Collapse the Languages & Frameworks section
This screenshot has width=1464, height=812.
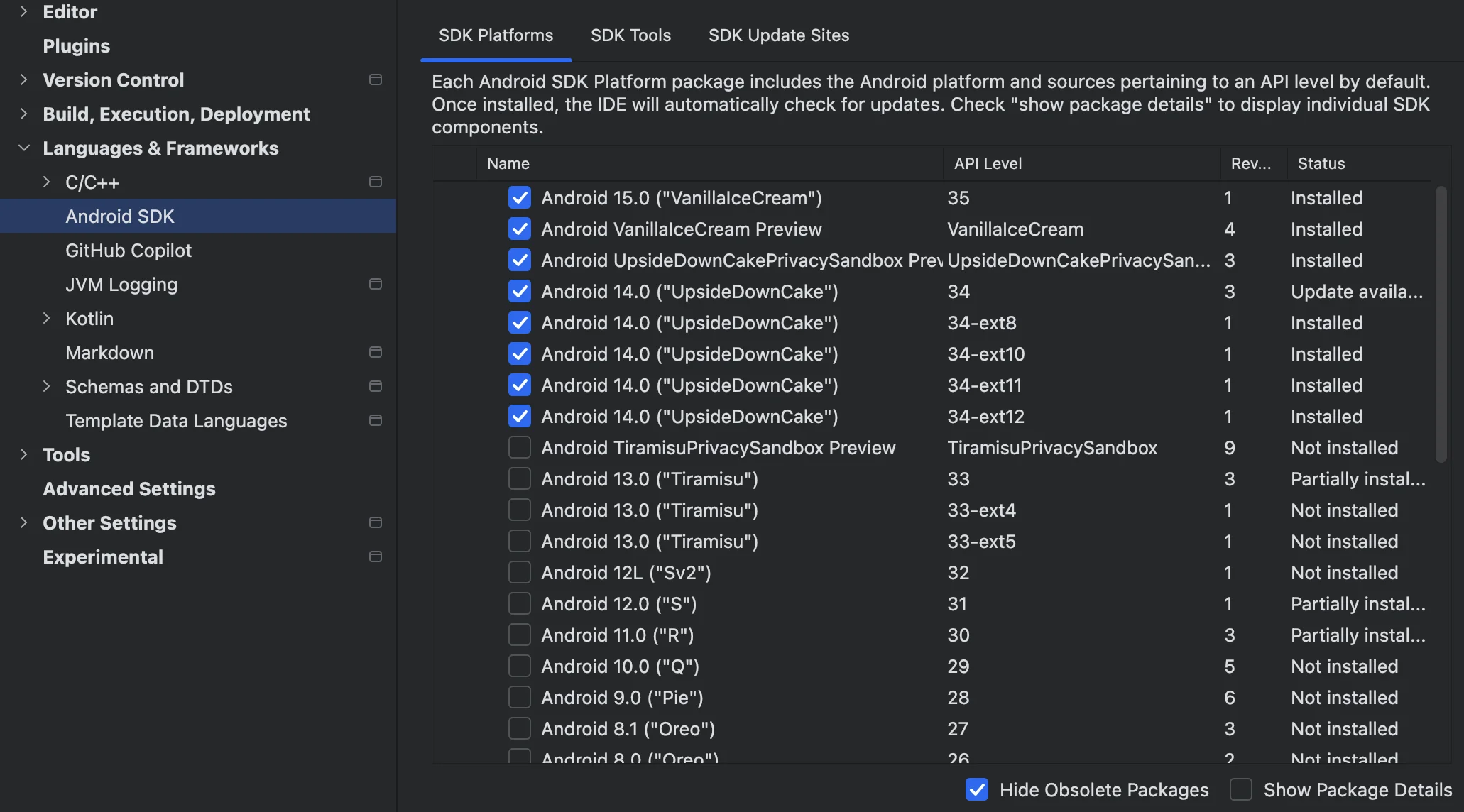pyautogui.click(x=24, y=148)
